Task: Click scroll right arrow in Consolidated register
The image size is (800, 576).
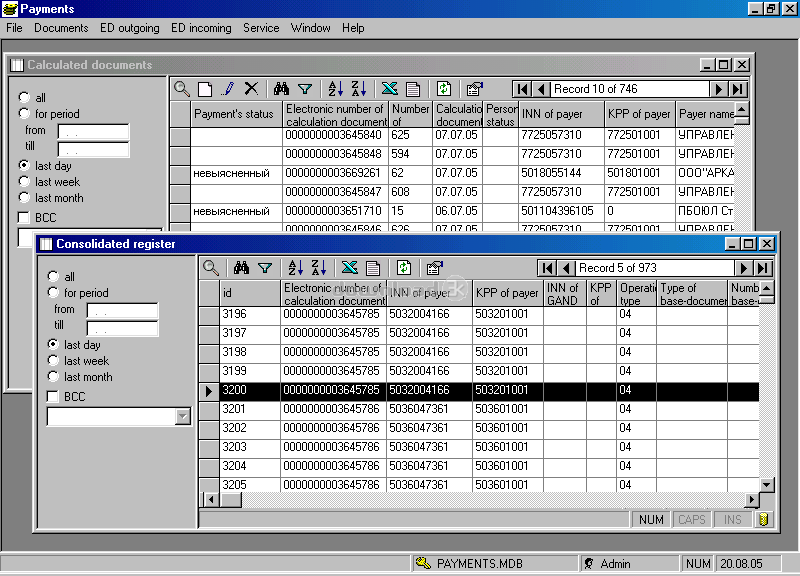Action: 752,499
